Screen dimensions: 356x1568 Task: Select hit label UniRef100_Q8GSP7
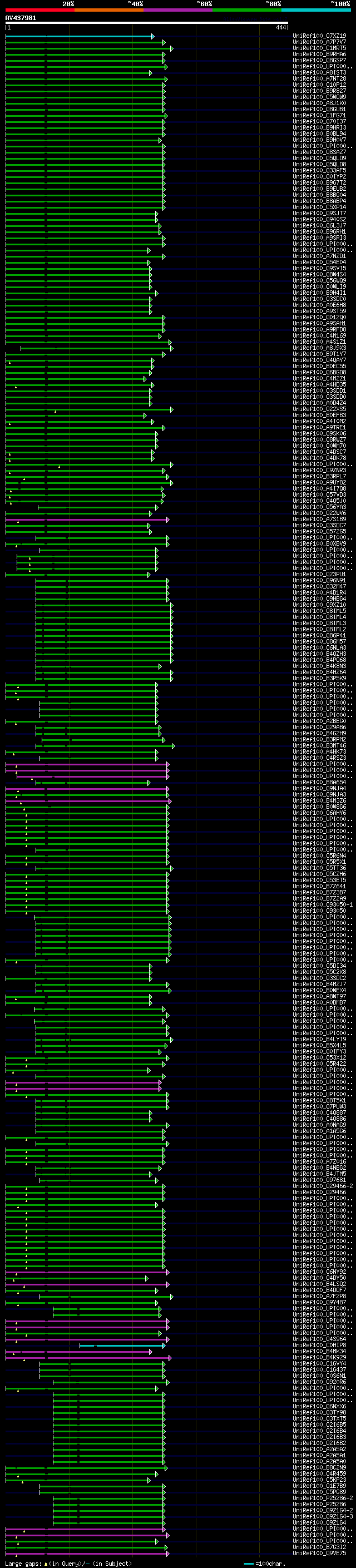pyautogui.click(x=319, y=60)
